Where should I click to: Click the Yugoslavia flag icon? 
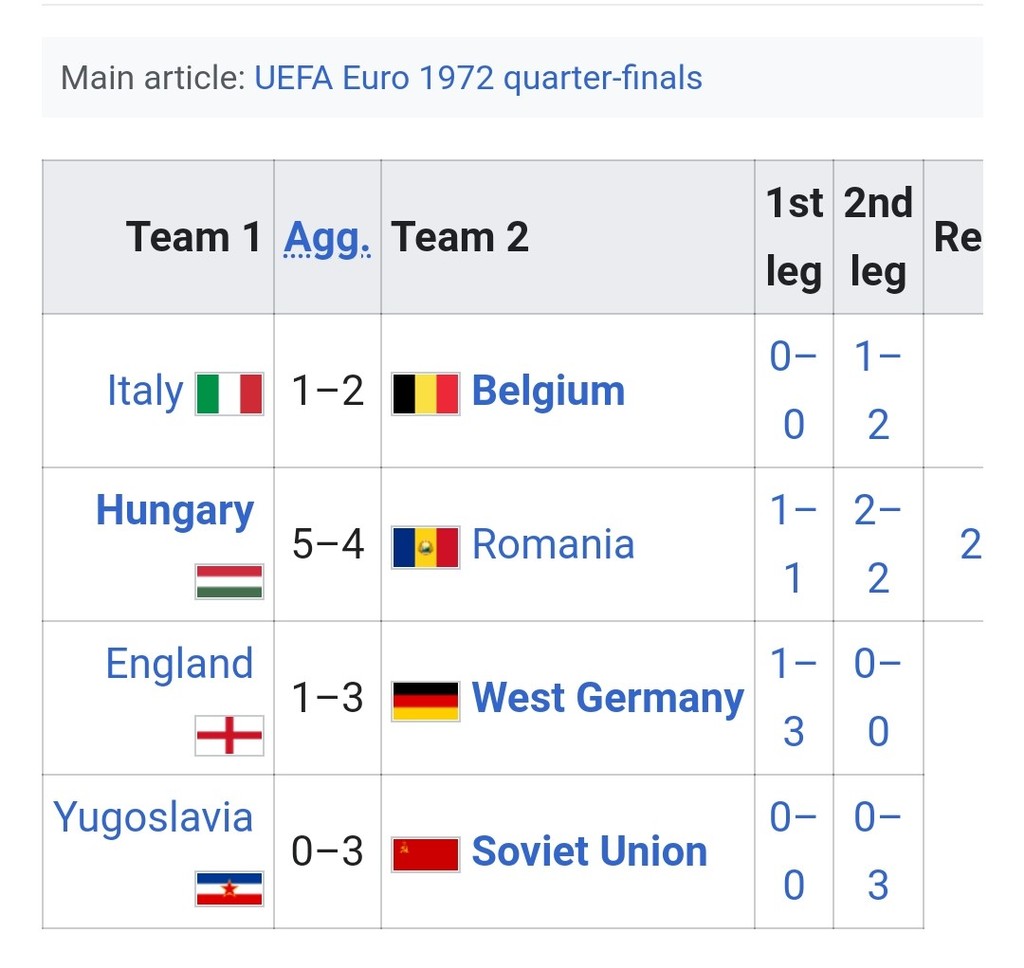[229, 888]
